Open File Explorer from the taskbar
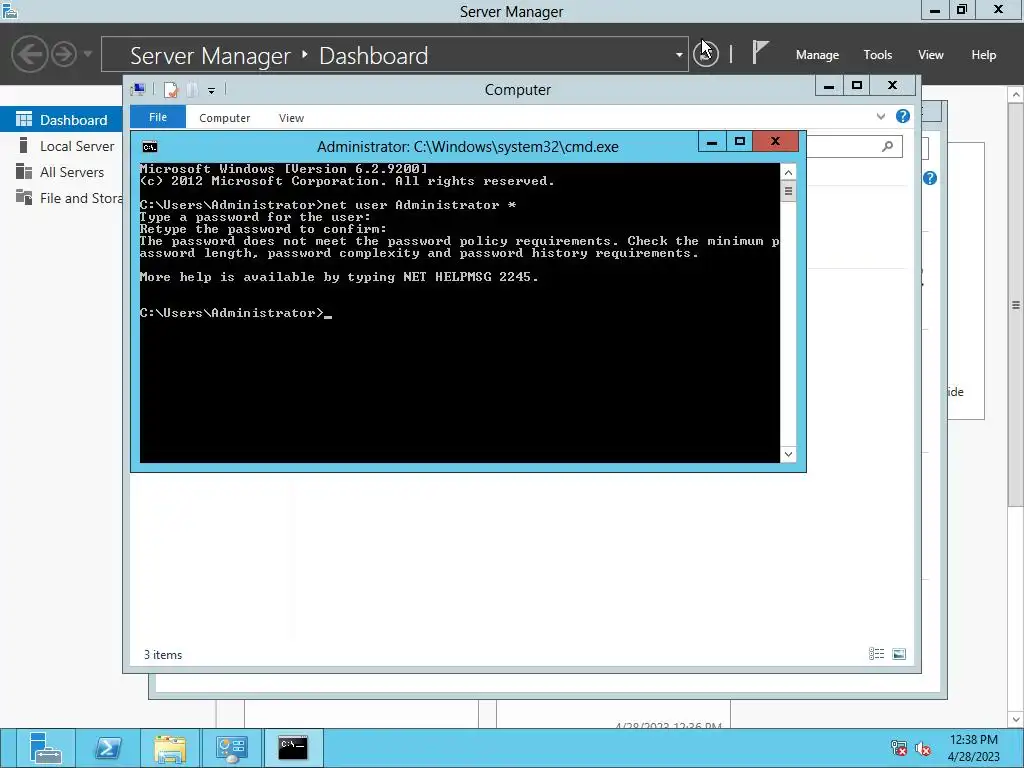 170,748
